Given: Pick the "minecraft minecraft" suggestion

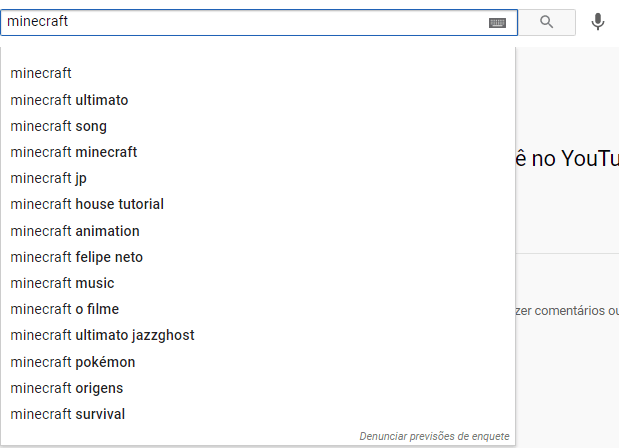Looking at the screenshot, I should pos(73,152).
